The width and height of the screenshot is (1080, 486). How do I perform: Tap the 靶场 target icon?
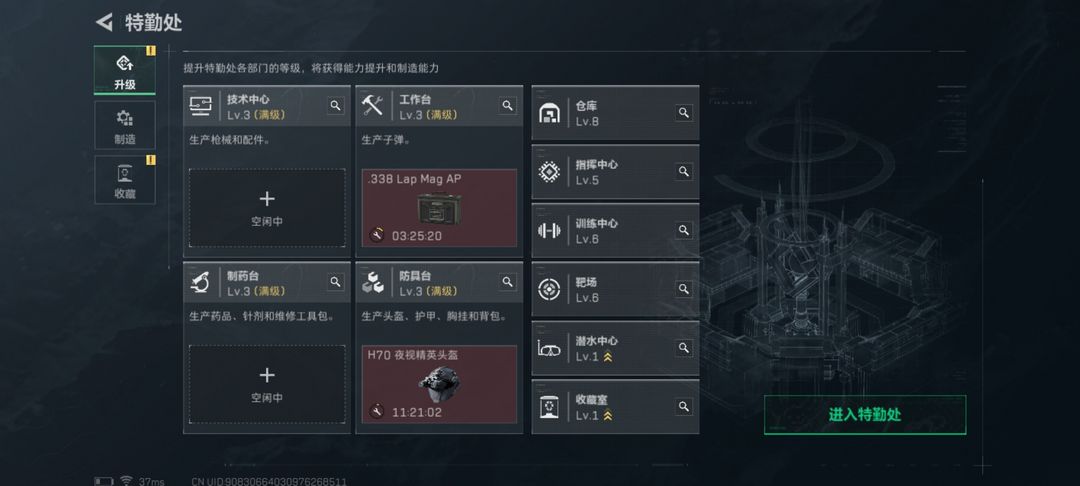pyautogui.click(x=549, y=289)
